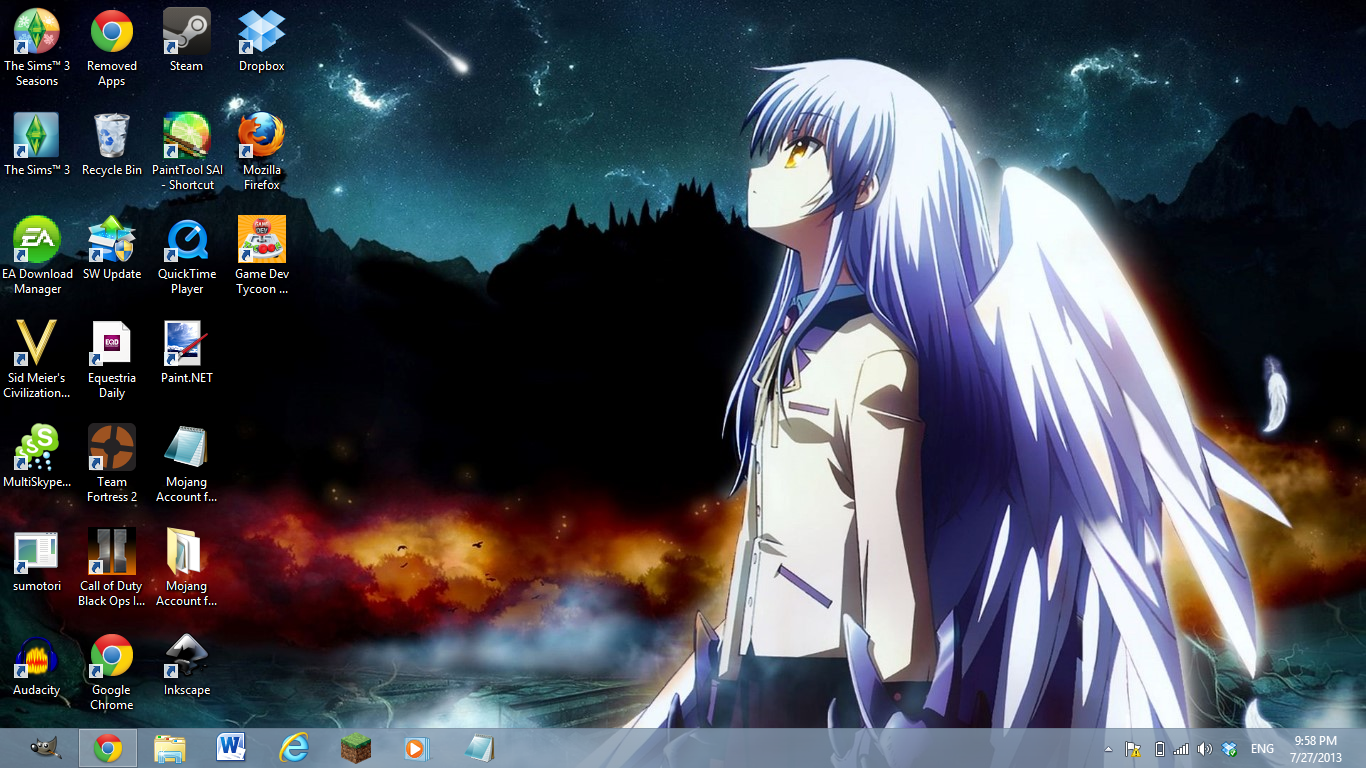This screenshot has width=1366, height=768.
Task: Select the Dropbox desktop shortcut
Action: click(262, 40)
